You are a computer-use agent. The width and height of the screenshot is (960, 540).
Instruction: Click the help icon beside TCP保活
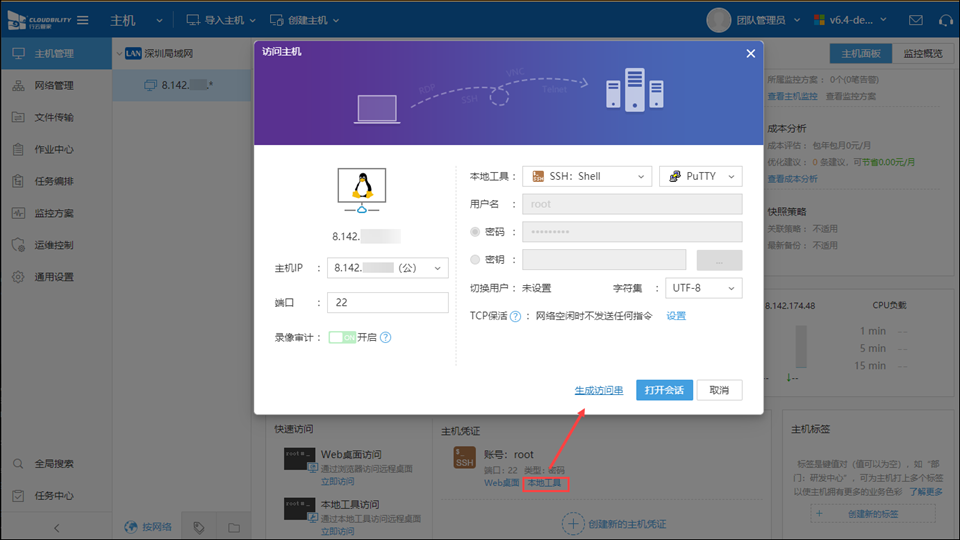(515, 316)
